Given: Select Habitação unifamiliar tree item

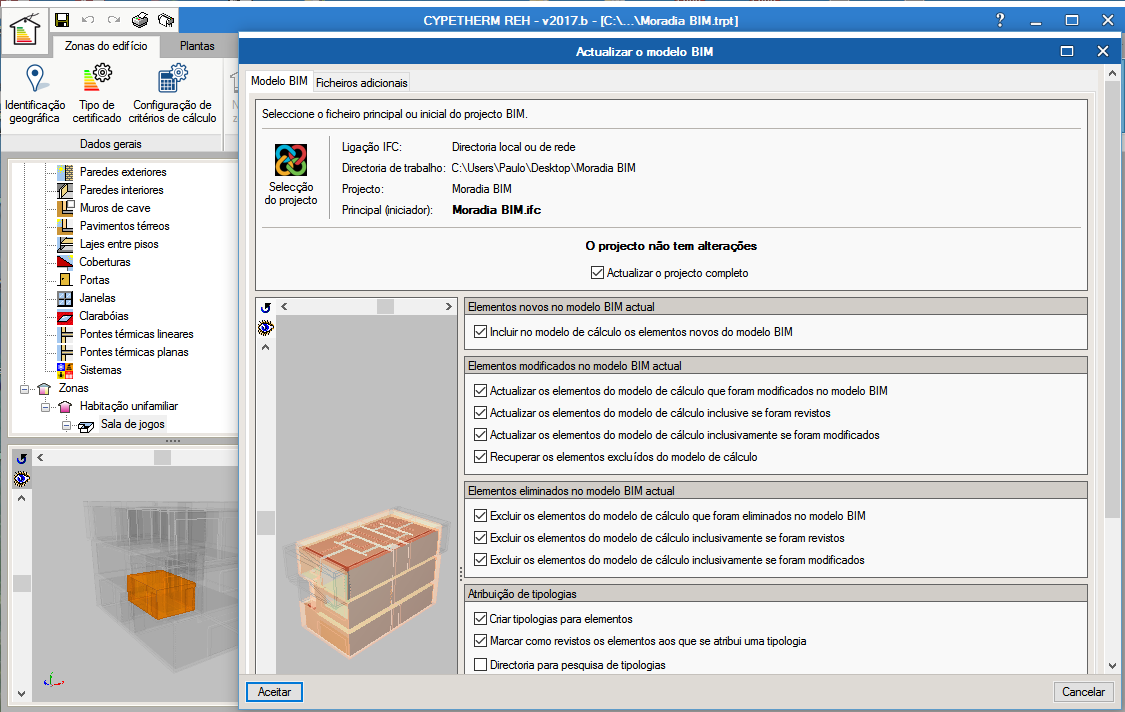Looking at the screenshot, I should click(x=128, y=406).
